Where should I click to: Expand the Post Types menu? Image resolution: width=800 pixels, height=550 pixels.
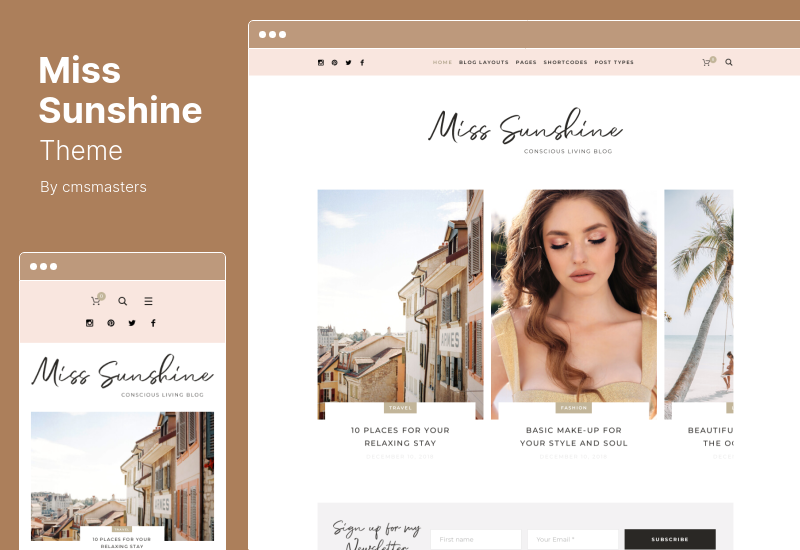614,62
